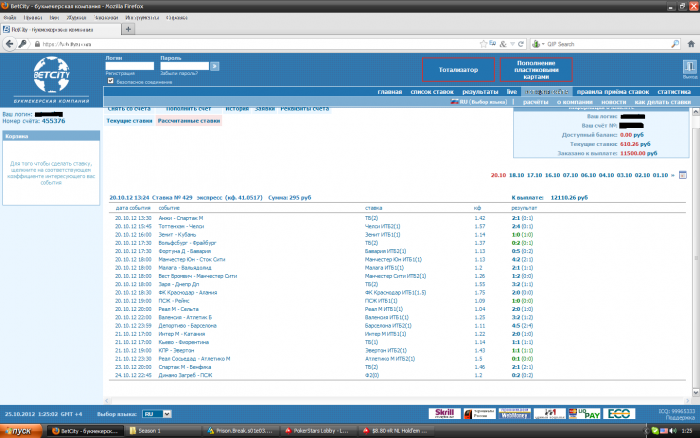Open the Журнал menu in Firefox menu bar
Screen dimensions: 700x438
[76, 18]
